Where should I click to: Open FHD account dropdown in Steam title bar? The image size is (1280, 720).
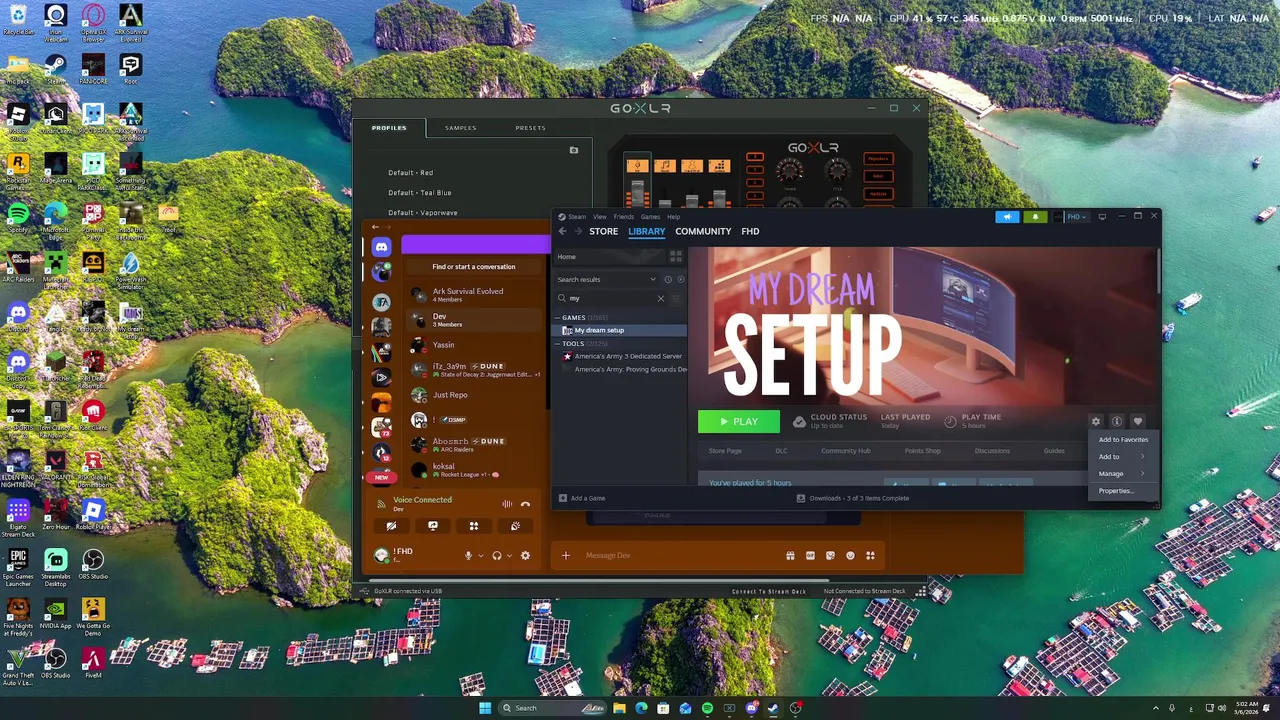pos(1075,216)
